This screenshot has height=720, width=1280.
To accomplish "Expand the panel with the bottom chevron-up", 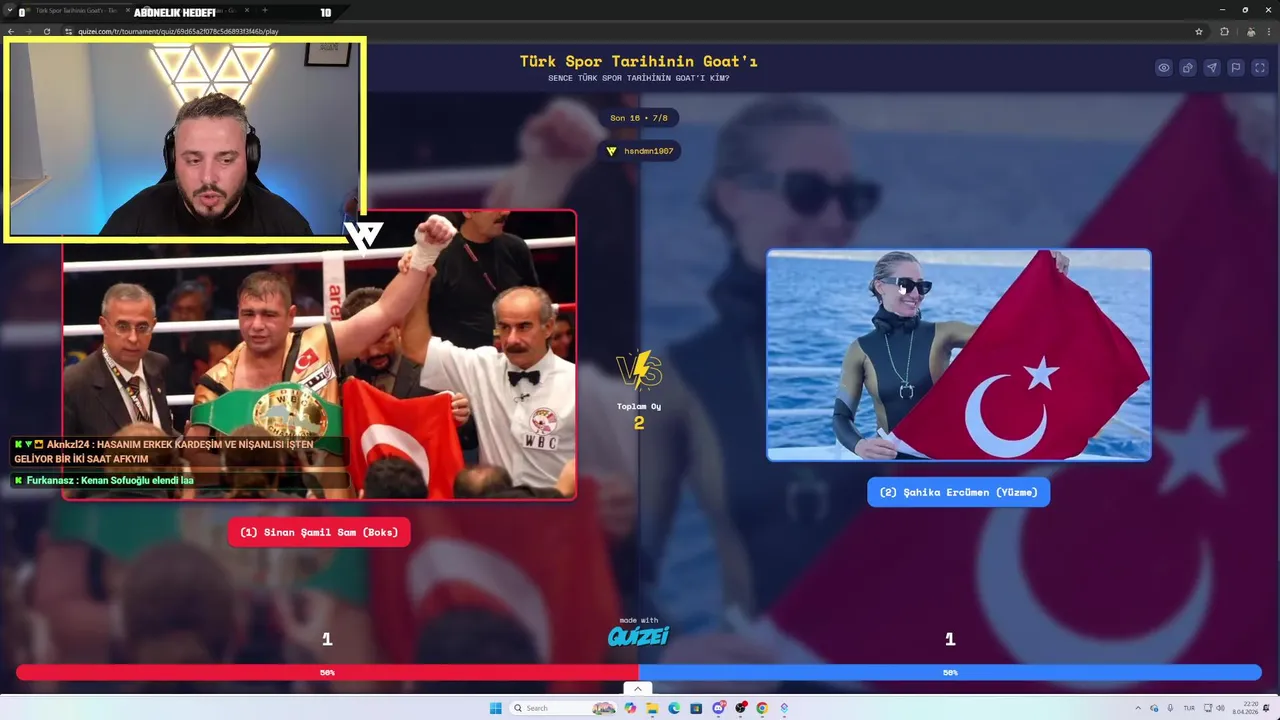I will (638, 688).
